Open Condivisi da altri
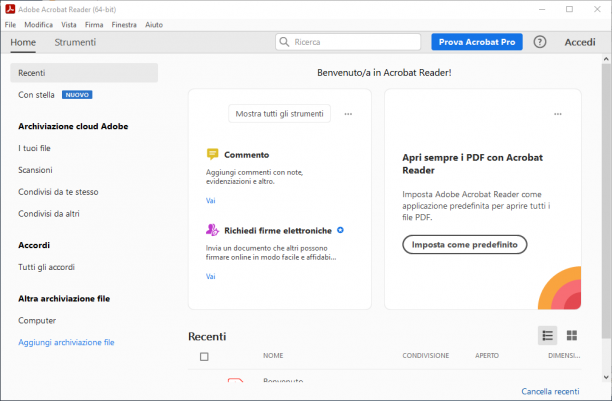The width and height of the screenshot is (612, 401). pos(49,214)
